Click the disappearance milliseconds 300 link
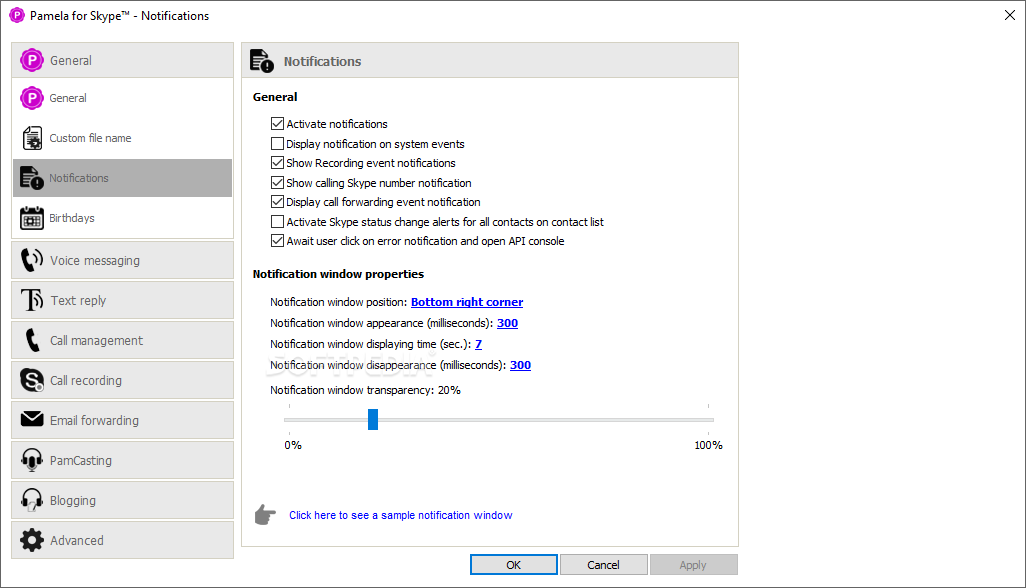This screenshot has height=588, width=1026. point(520,365)
